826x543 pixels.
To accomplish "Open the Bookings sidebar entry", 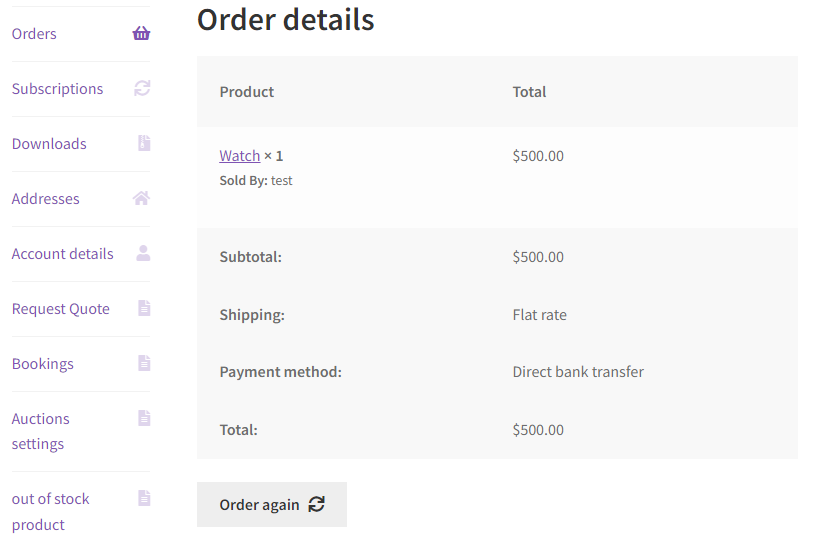I will (x=42, y=364).
